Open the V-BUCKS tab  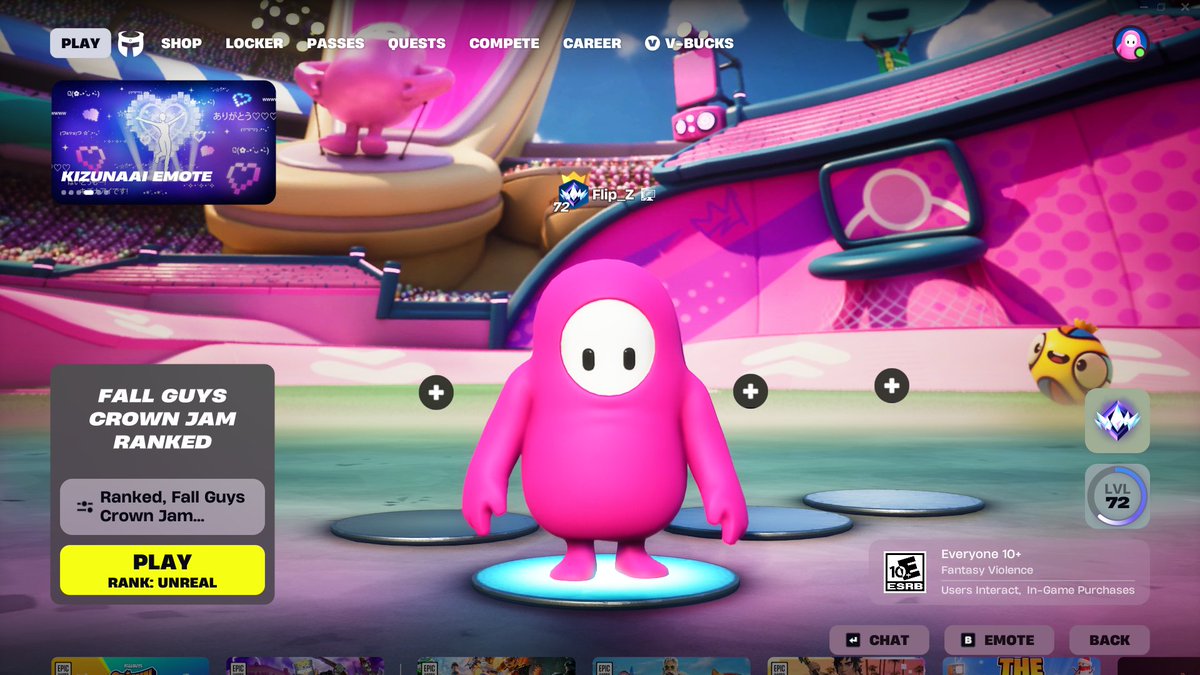[x=689, y=43]
